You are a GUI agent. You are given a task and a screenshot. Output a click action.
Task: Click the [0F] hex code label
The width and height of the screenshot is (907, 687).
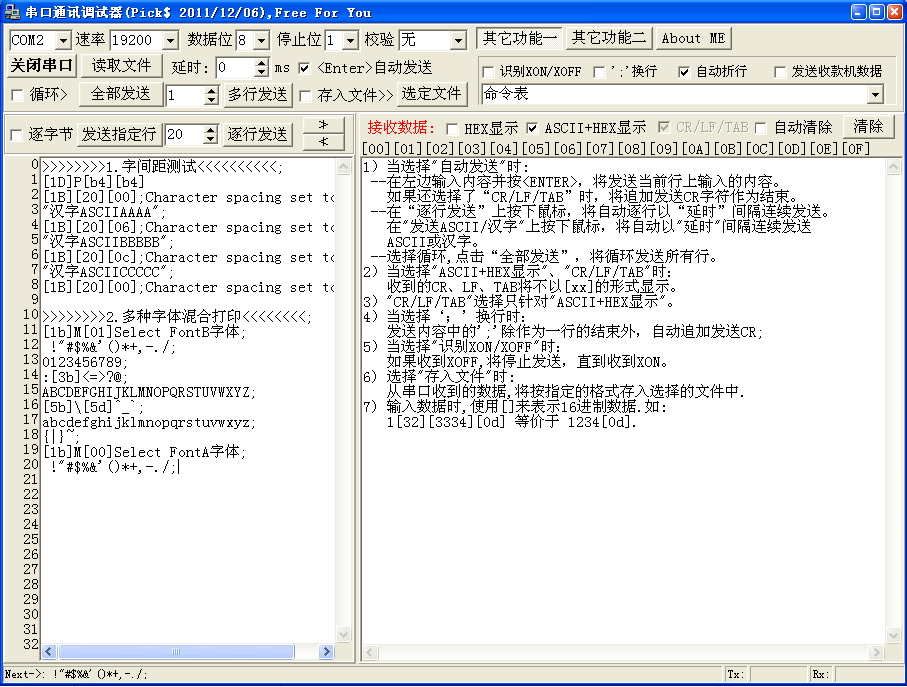click(856, 149)
